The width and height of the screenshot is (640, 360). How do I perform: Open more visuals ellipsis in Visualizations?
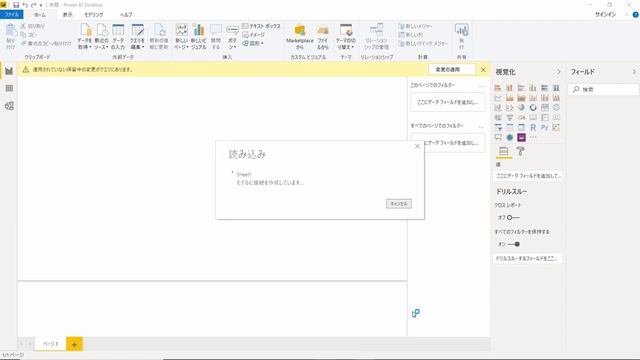click(x=533, y=138)
